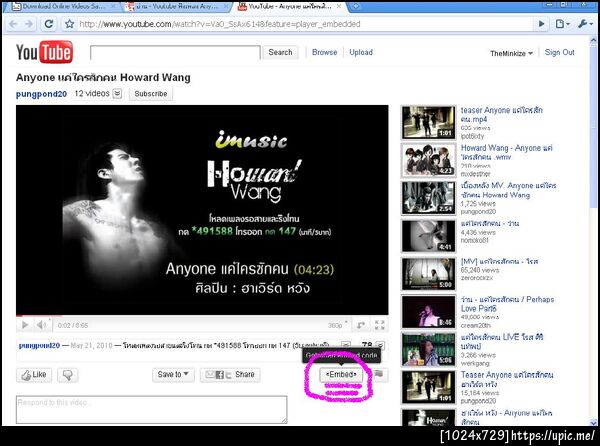Flag the video with the flag icon
The height and width of the screenshot is (446, 600).
(x=378, y=374)
